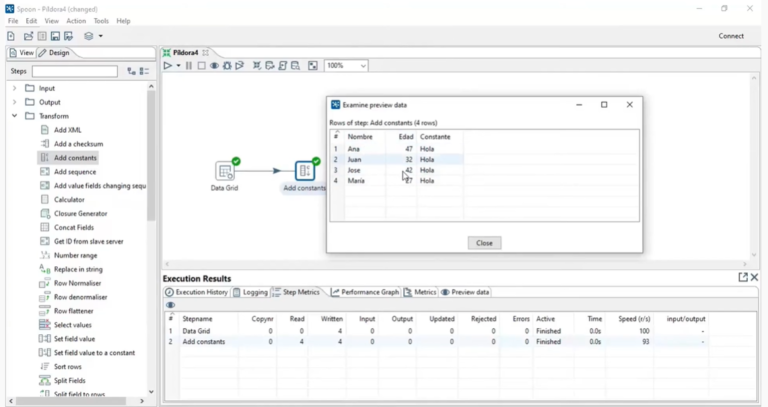Toggle the show/hide results grid icon

point(313,66)
